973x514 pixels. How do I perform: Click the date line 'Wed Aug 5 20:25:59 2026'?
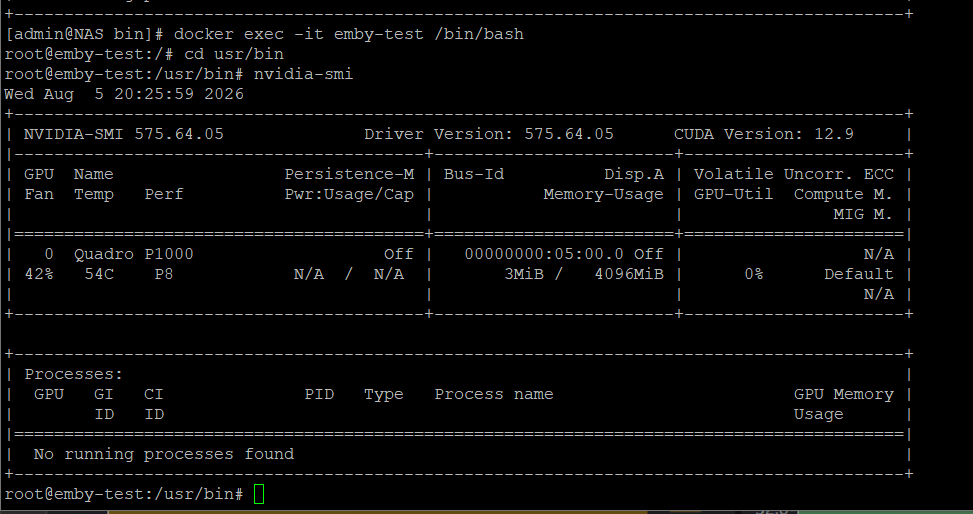124,94
